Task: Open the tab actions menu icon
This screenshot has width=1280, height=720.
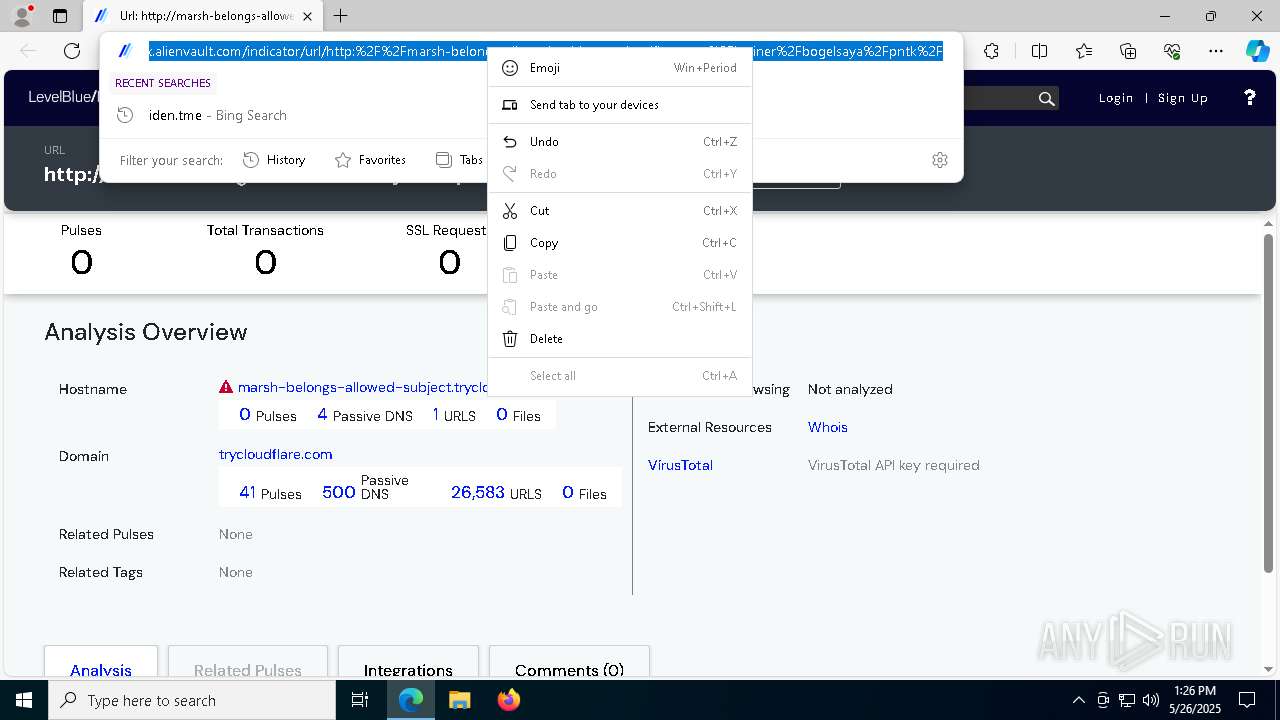Action: 60,16
